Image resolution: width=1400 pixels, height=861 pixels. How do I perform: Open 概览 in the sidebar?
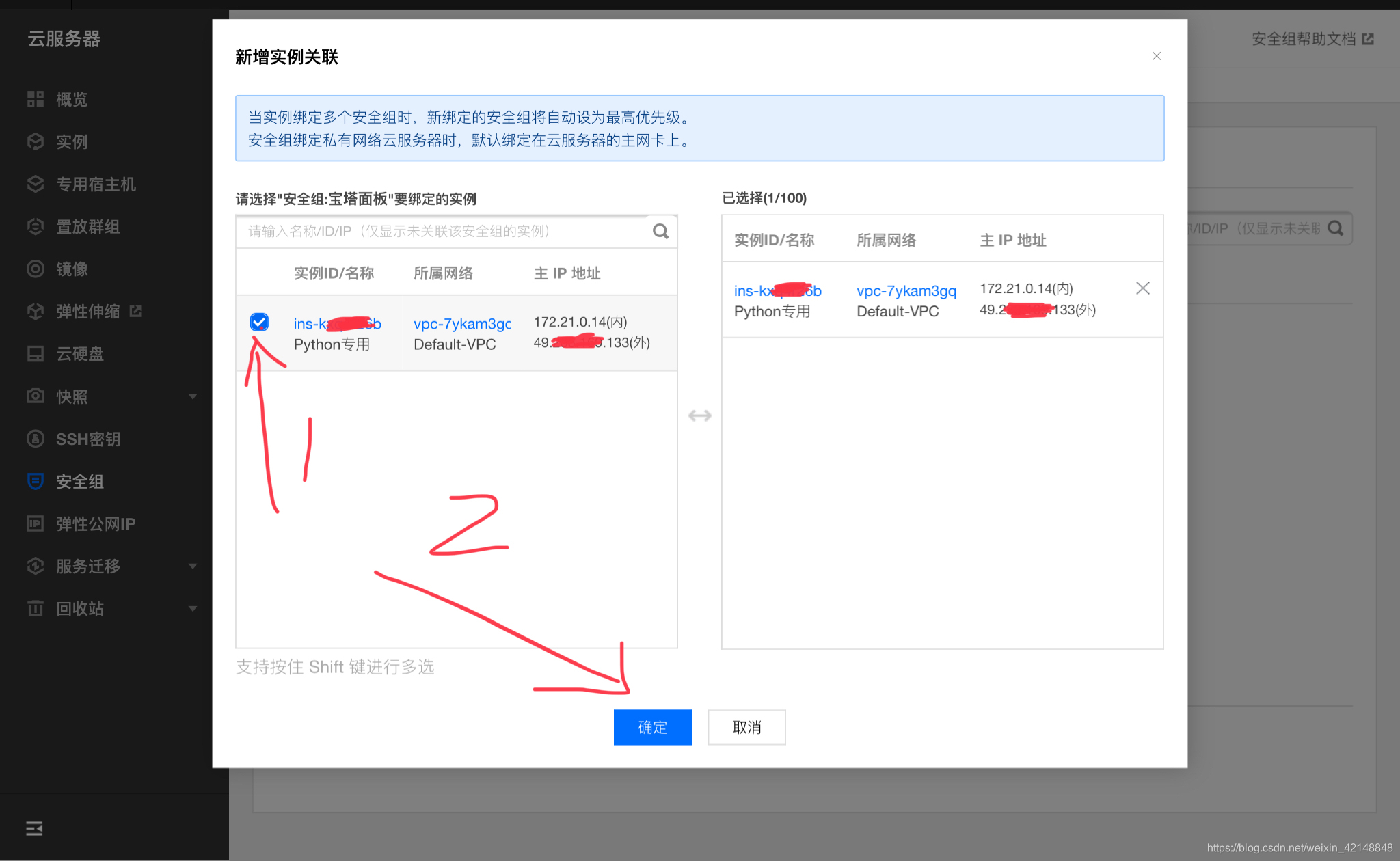[72, 99]
